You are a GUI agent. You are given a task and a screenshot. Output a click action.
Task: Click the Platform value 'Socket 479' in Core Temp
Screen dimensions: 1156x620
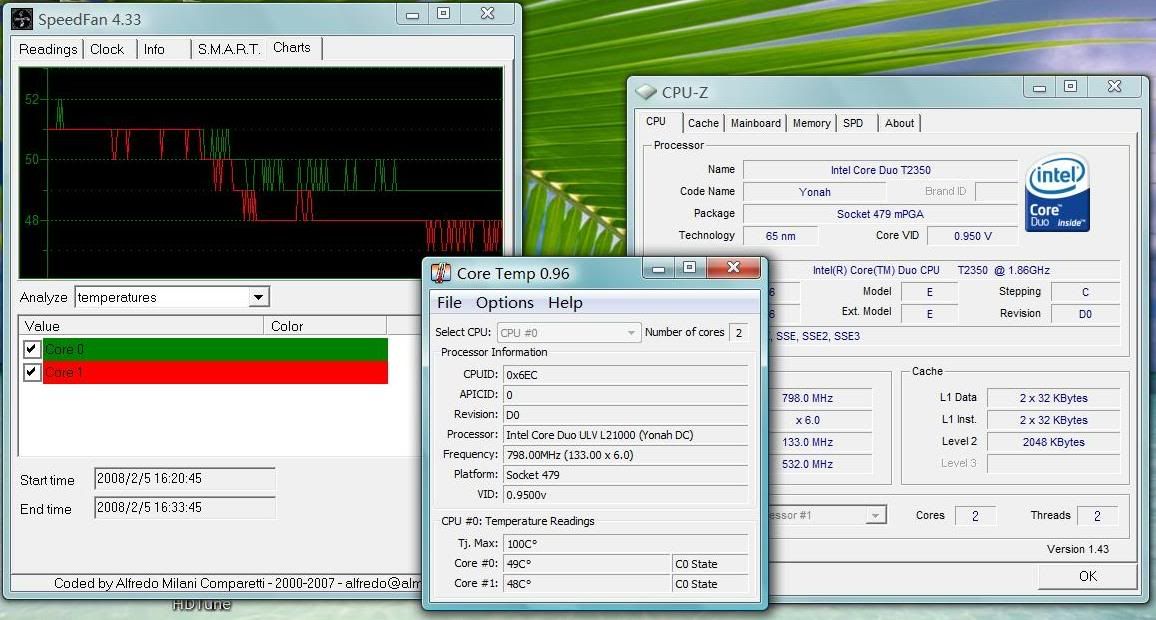[x=625, y=475]
